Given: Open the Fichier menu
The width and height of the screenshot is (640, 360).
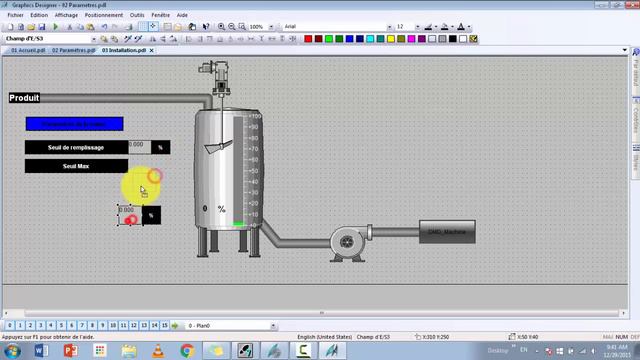Looking at the screenshot, I should pyautogui.click(x=16, y=15).
